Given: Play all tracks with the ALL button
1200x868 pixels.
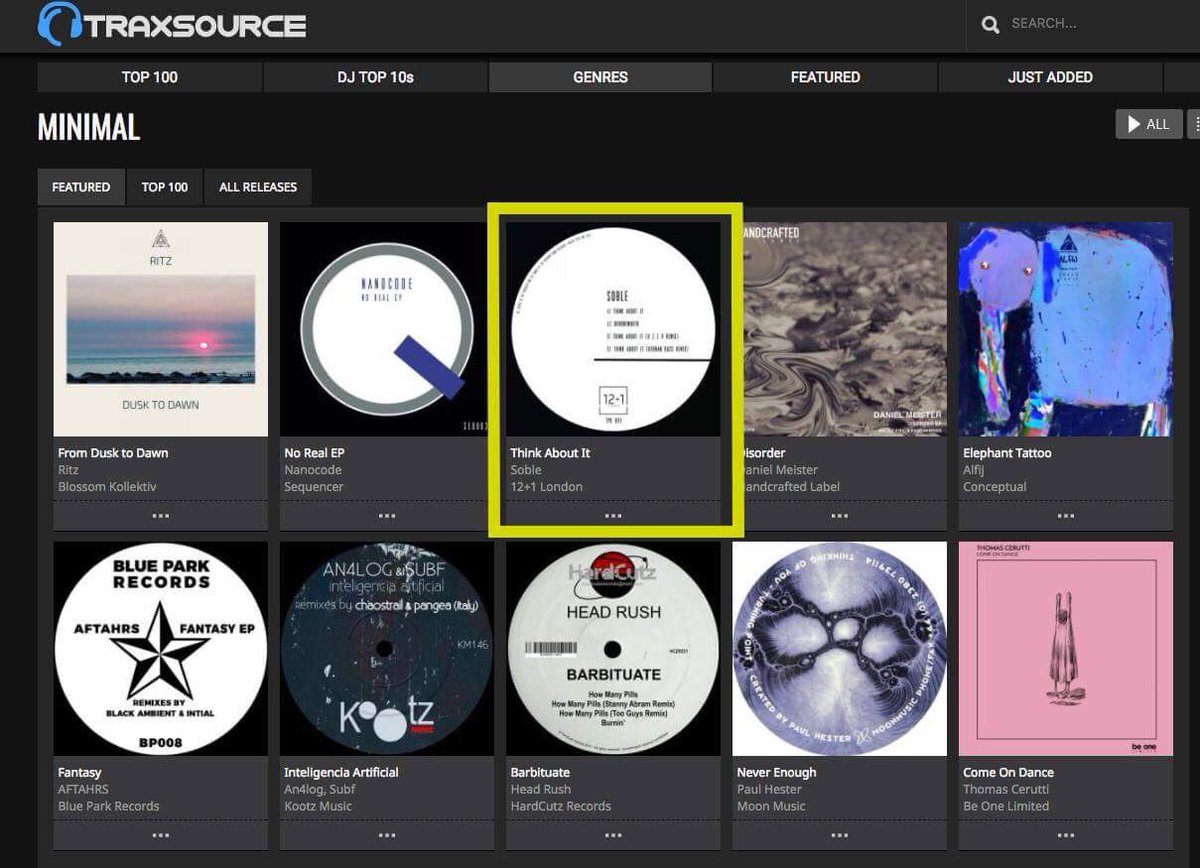Looking at the screenshot, I should click(x=1149, y=124).
